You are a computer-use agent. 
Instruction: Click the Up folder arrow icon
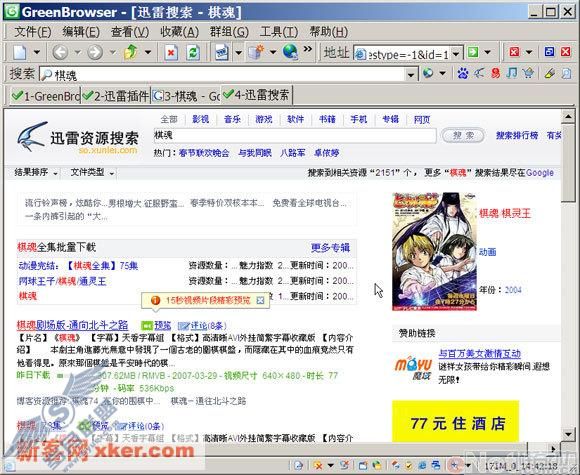131,52
